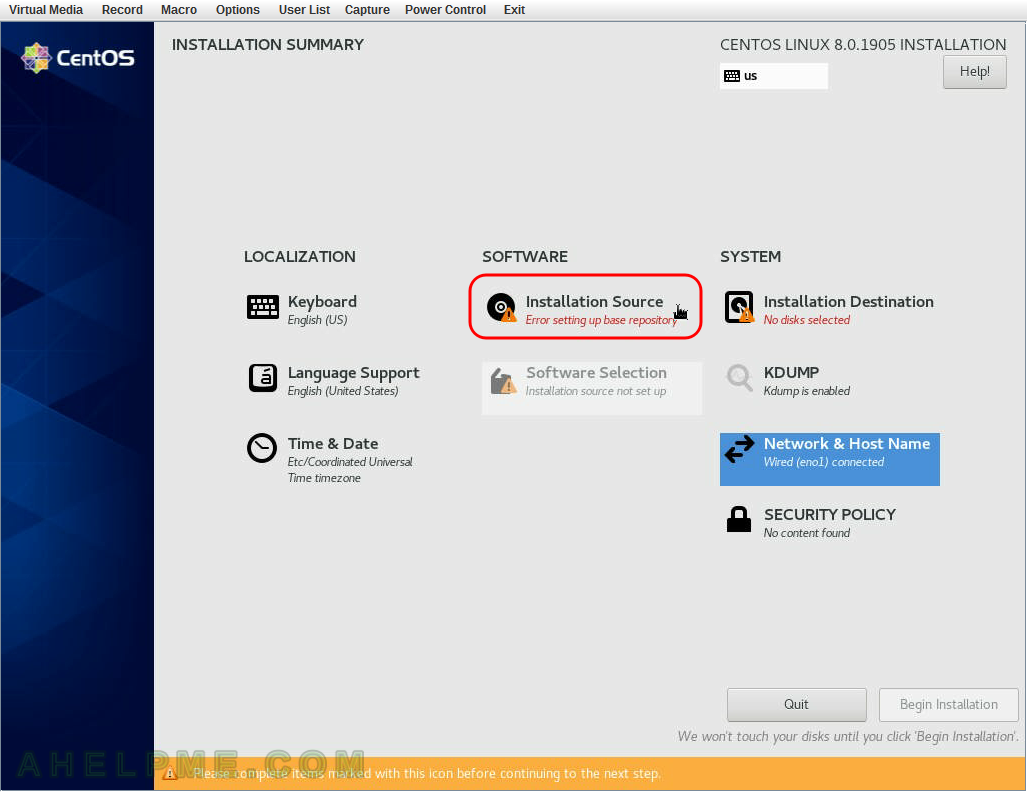This screenshot has width=1027, height=792.
Task: Open the Power Control menu
Action: tap(445, 10)
